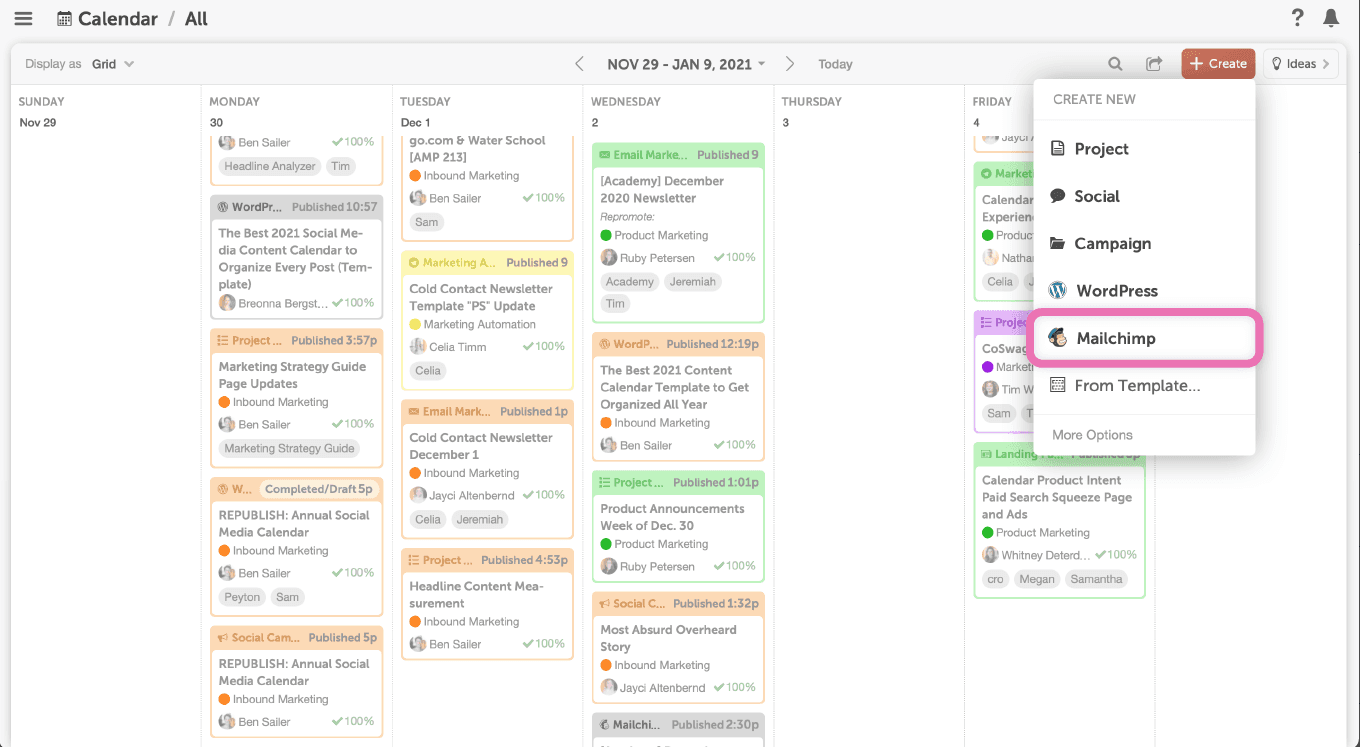This screenshot has height=747, width=1361.
Task: Open the help question mark icon
Action: pyautogui.click(x=1298, y=18)
